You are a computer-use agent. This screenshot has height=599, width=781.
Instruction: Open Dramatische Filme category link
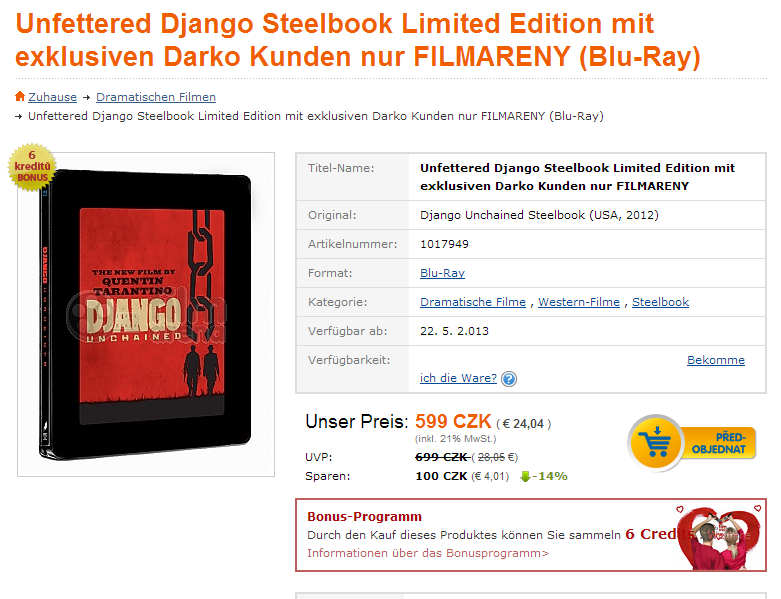(x=473, y=302)
